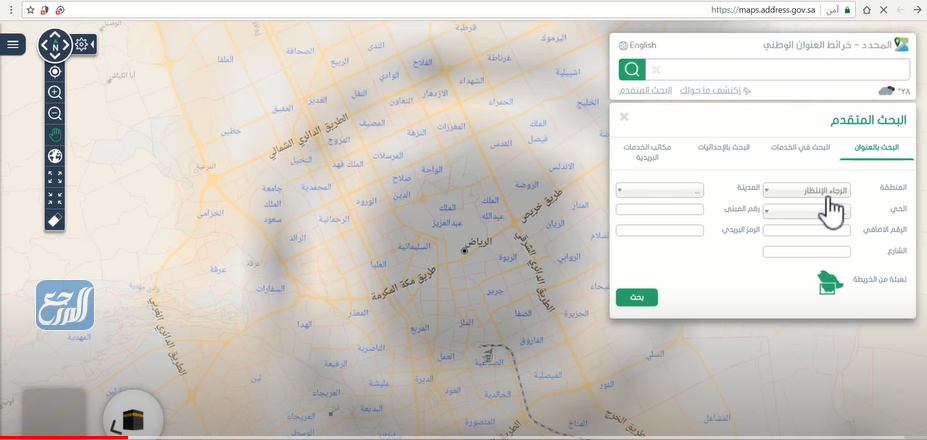The image size is (927, 440).
Task: Switch to البحث في الخدمات tab
Action: pos(807,147)
